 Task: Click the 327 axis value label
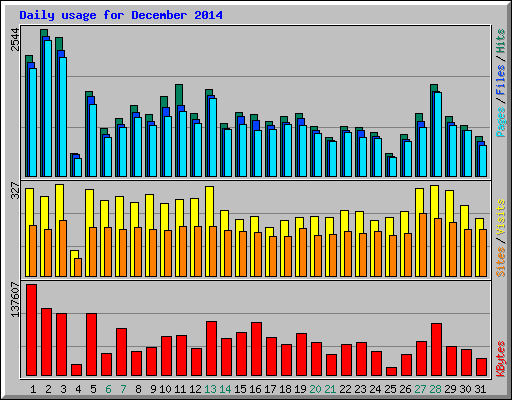click(15, 190)
